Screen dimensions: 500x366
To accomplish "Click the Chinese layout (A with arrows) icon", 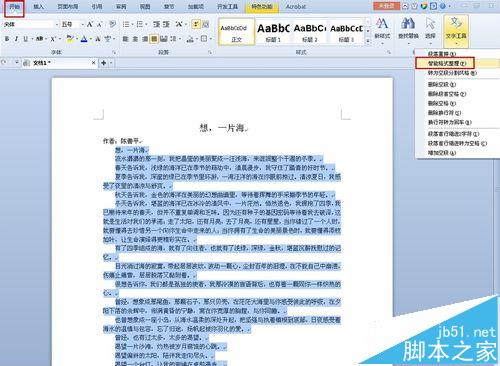I will pyautogui.click(x=179, y=24).
